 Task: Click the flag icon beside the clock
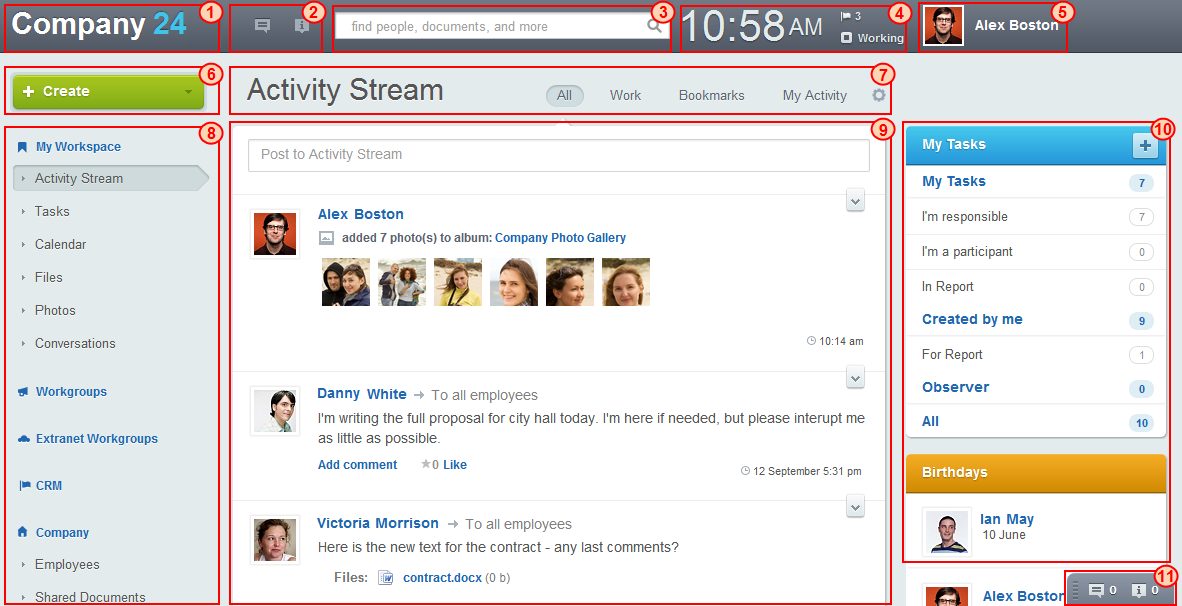point(845,16)
